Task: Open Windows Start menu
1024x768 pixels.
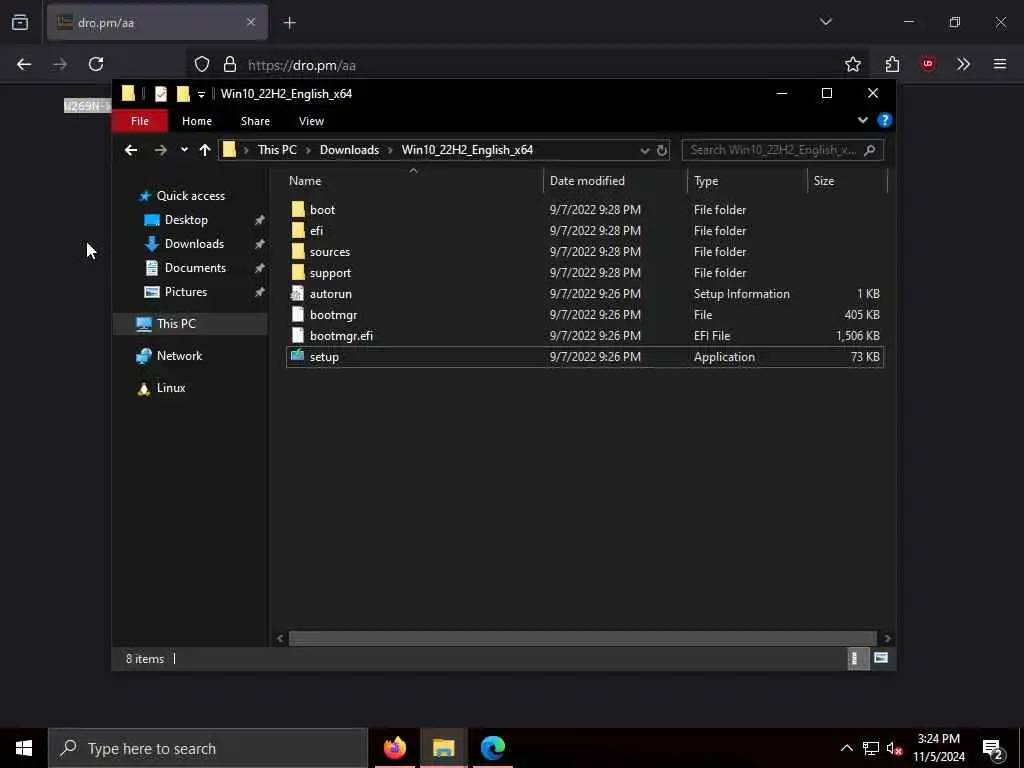Action: 24,748
